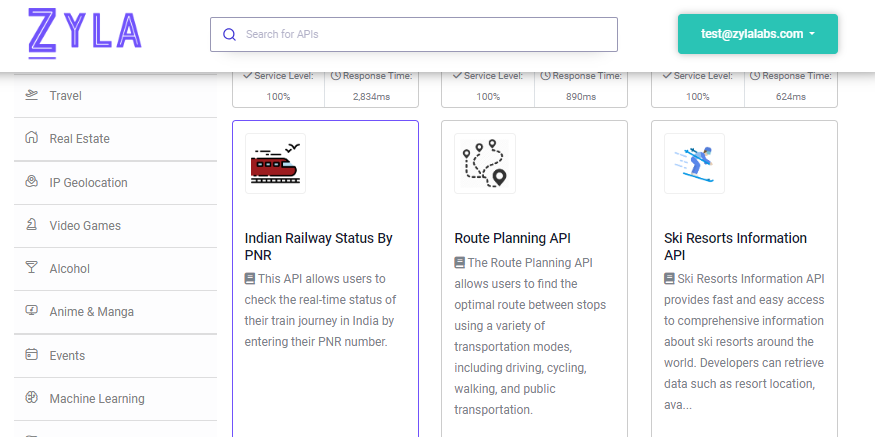This screenshot has width=875, height=437.
Task: Click the Machine Learning brain icon
Action: [32, 398]
